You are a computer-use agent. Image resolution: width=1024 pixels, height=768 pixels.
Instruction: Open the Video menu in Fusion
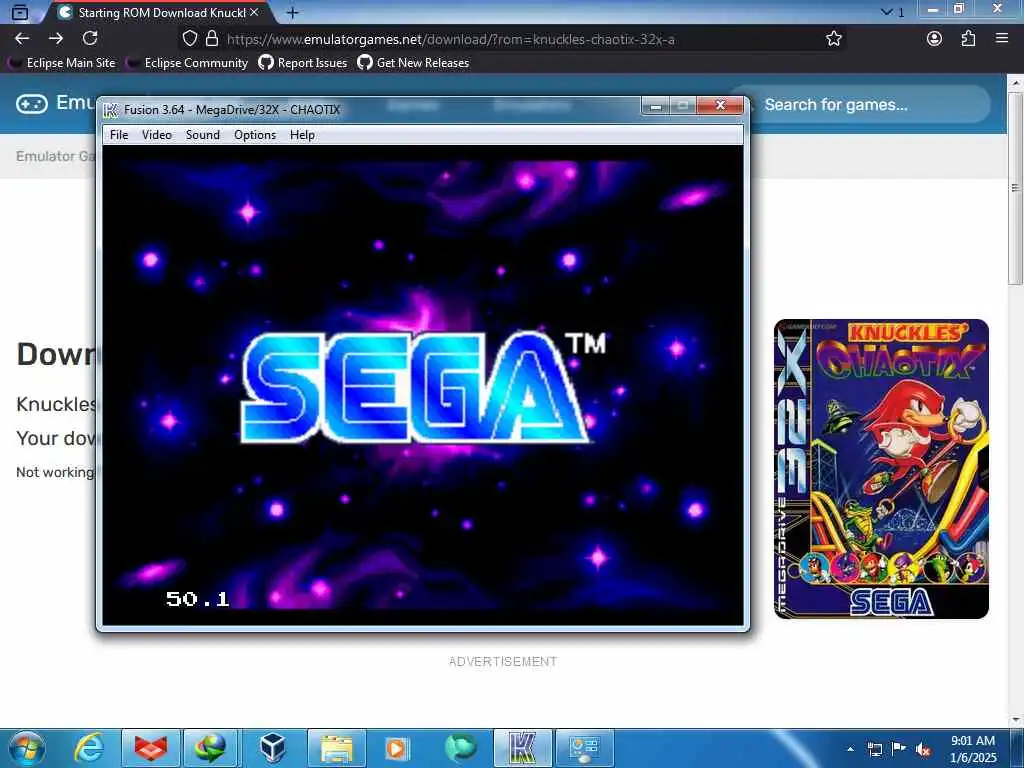[157, 135]
